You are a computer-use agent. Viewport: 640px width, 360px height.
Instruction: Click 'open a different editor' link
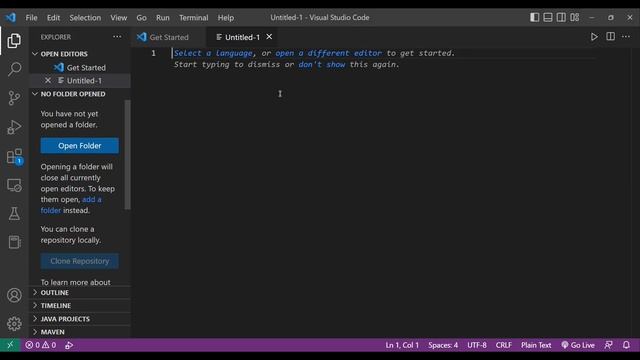coord(329,53)
